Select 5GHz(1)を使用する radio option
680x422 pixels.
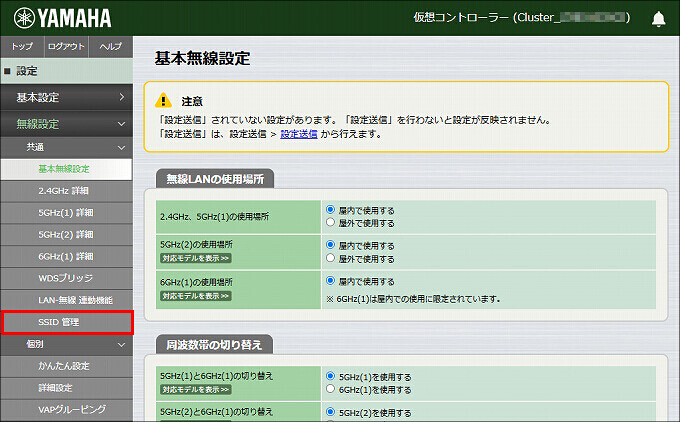[330, 376]
